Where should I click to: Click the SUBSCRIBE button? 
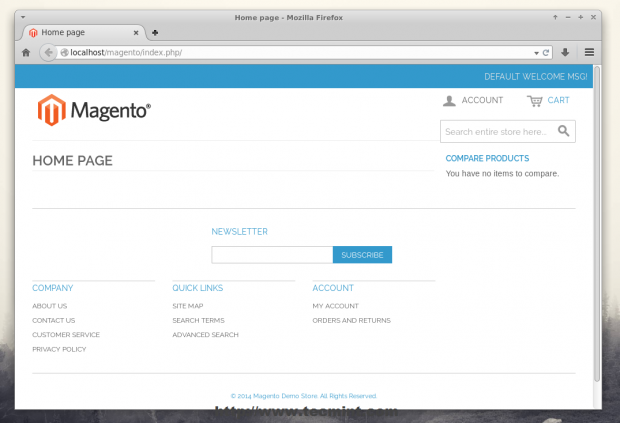(x=362, y=255)
